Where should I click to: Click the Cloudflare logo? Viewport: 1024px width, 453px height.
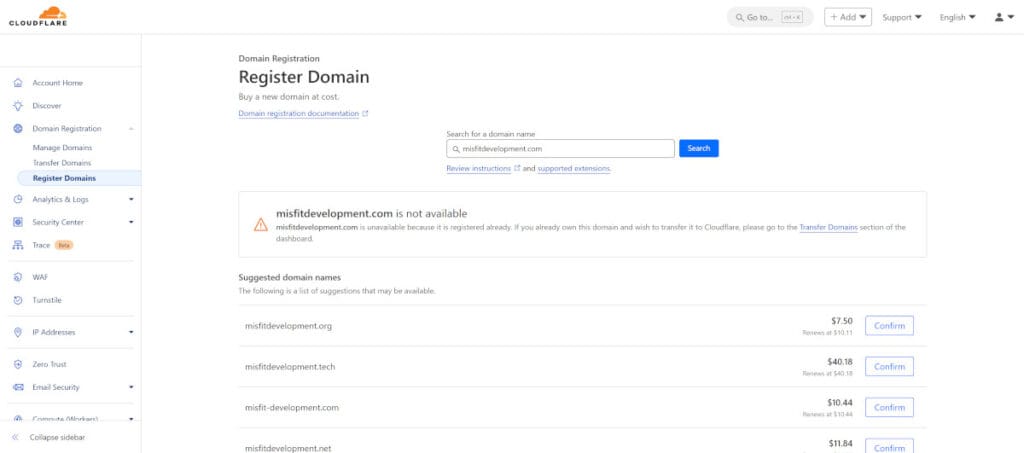click(x=38, y=16)
